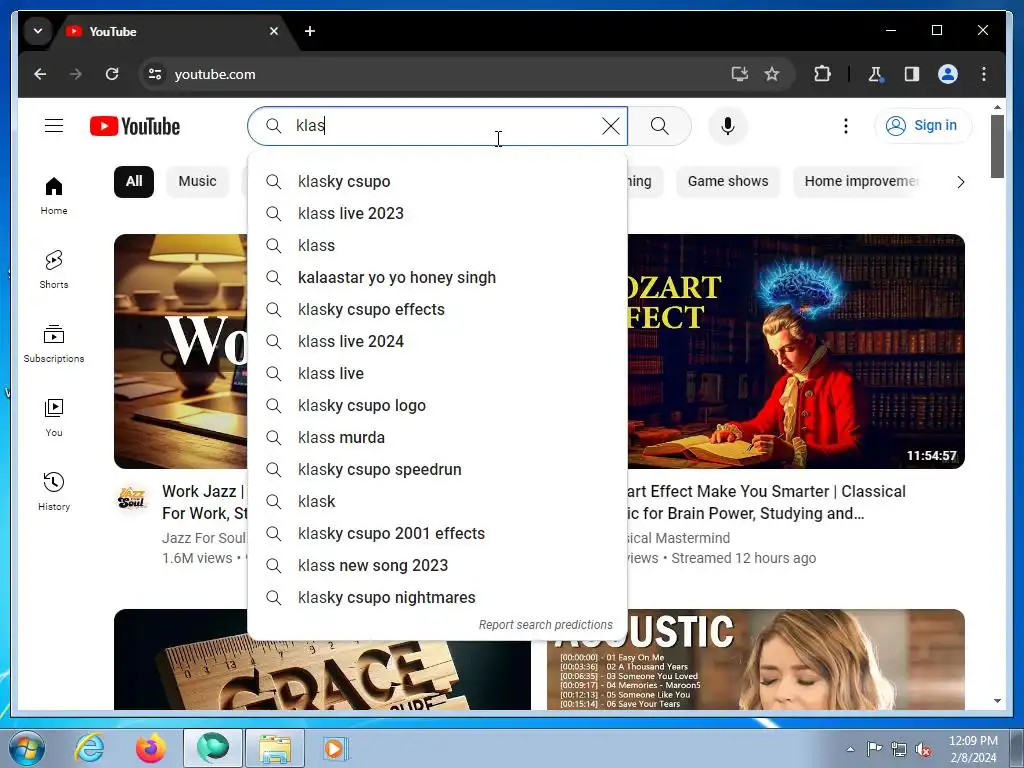Viewport: 1024px width, 768px height.
Task: Open the media player taskbar icon
Action: point(335,748)
